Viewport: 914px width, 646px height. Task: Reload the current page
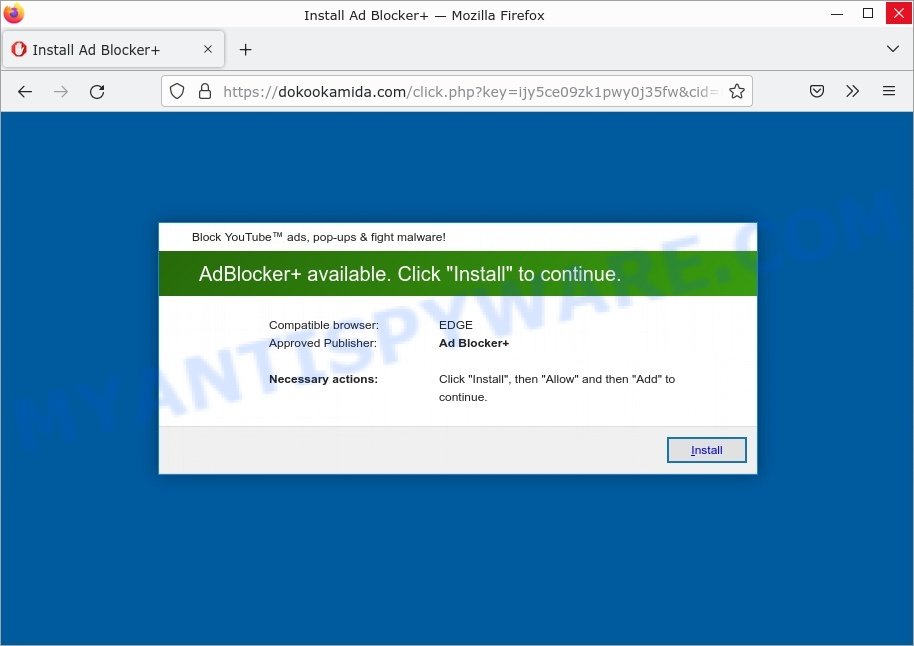coord(97,92)
